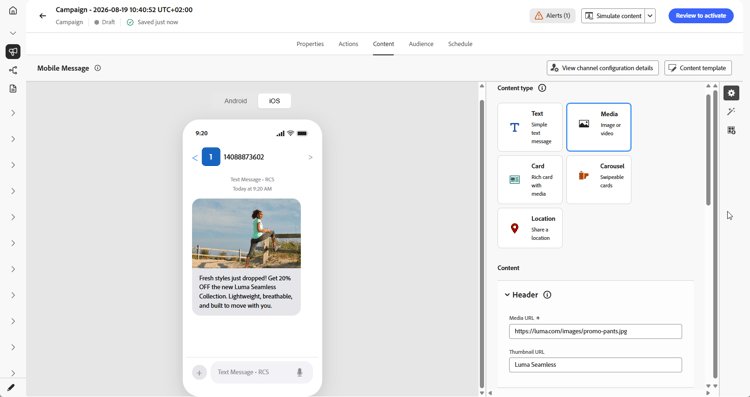Viewport: 750px width, 397px height.
Task: Click the content panel vertical scrollbar
Action: tap(708, 149)
